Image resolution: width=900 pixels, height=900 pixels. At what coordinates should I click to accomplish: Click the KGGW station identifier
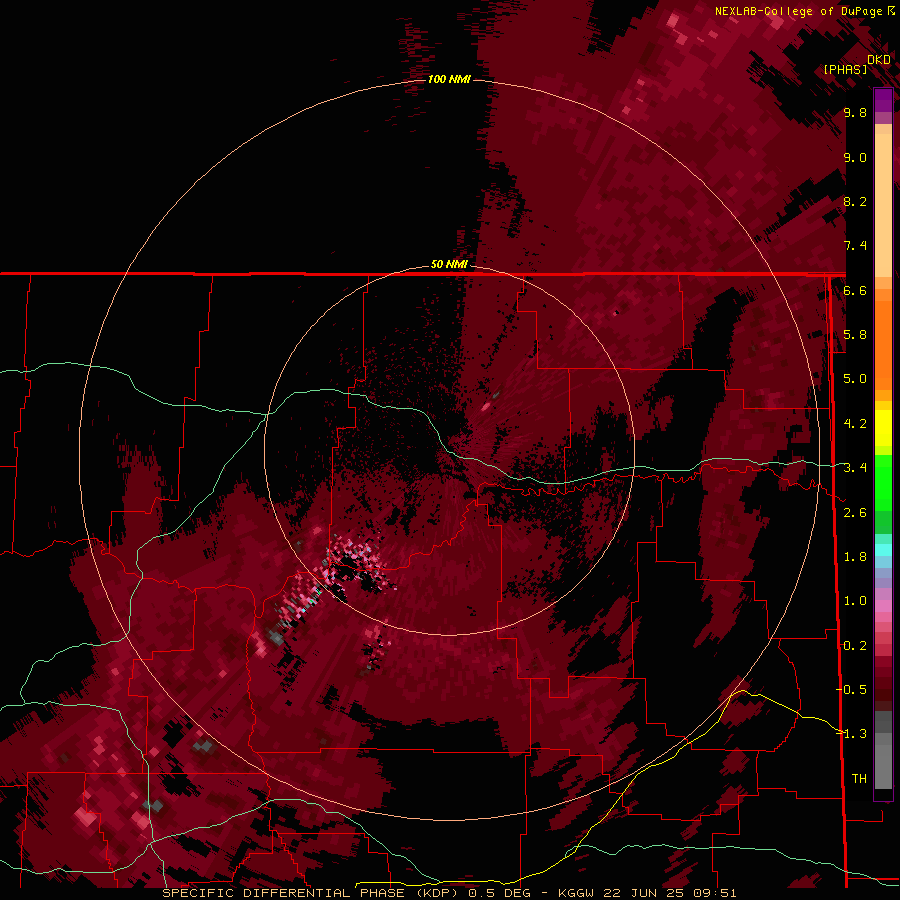click(576, 893)
